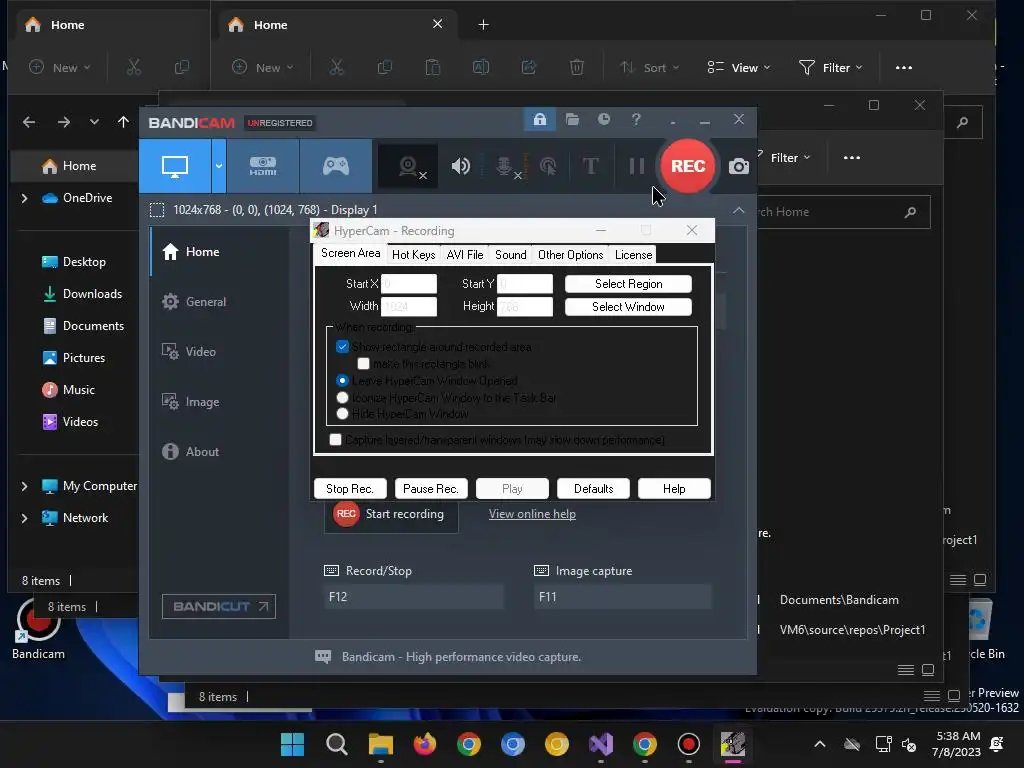Toggle mouse click effects icon in Bandicam
Viewport: 1024px width, 768px height.
(548, 166)
